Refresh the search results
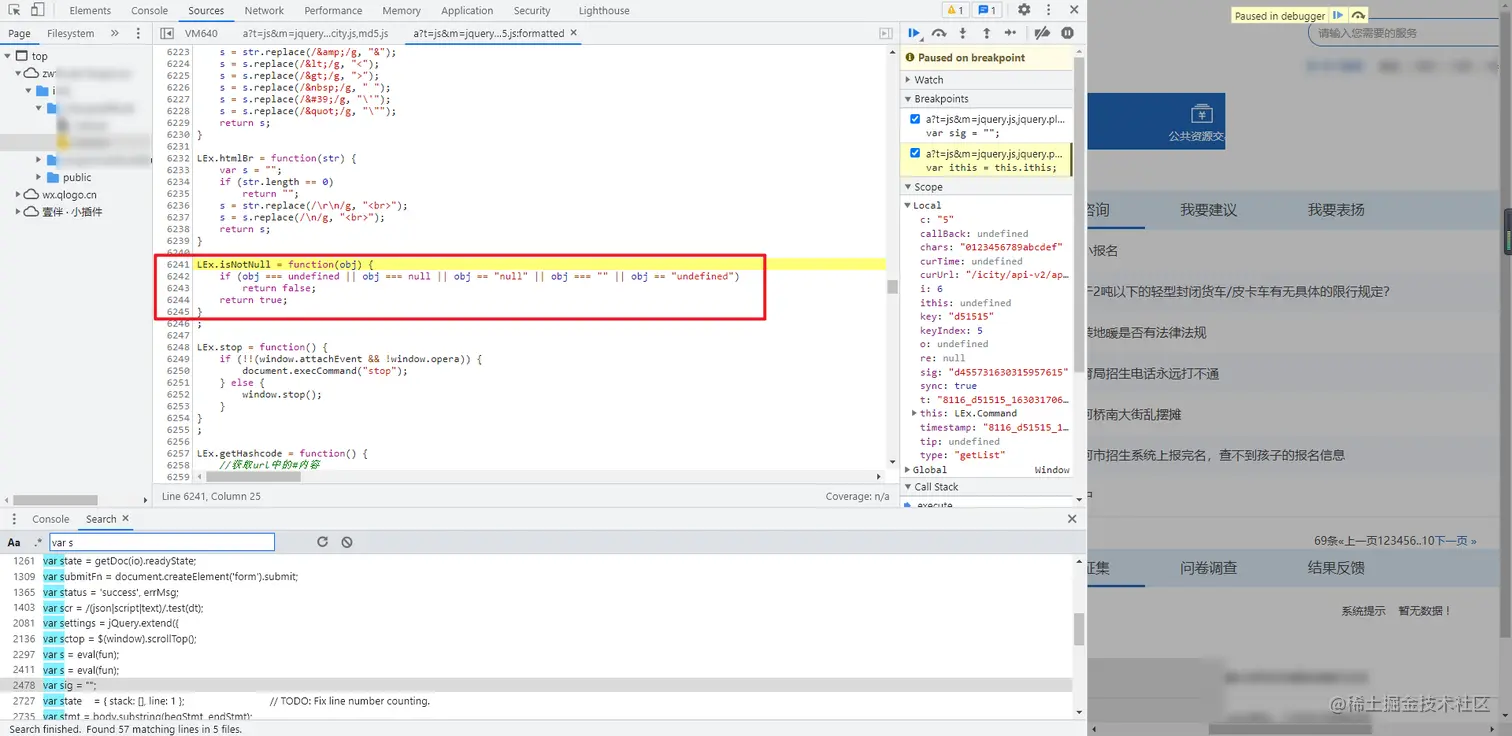Image resolution: width=1512 pixels, height=736 pixels. click(322, 542)
